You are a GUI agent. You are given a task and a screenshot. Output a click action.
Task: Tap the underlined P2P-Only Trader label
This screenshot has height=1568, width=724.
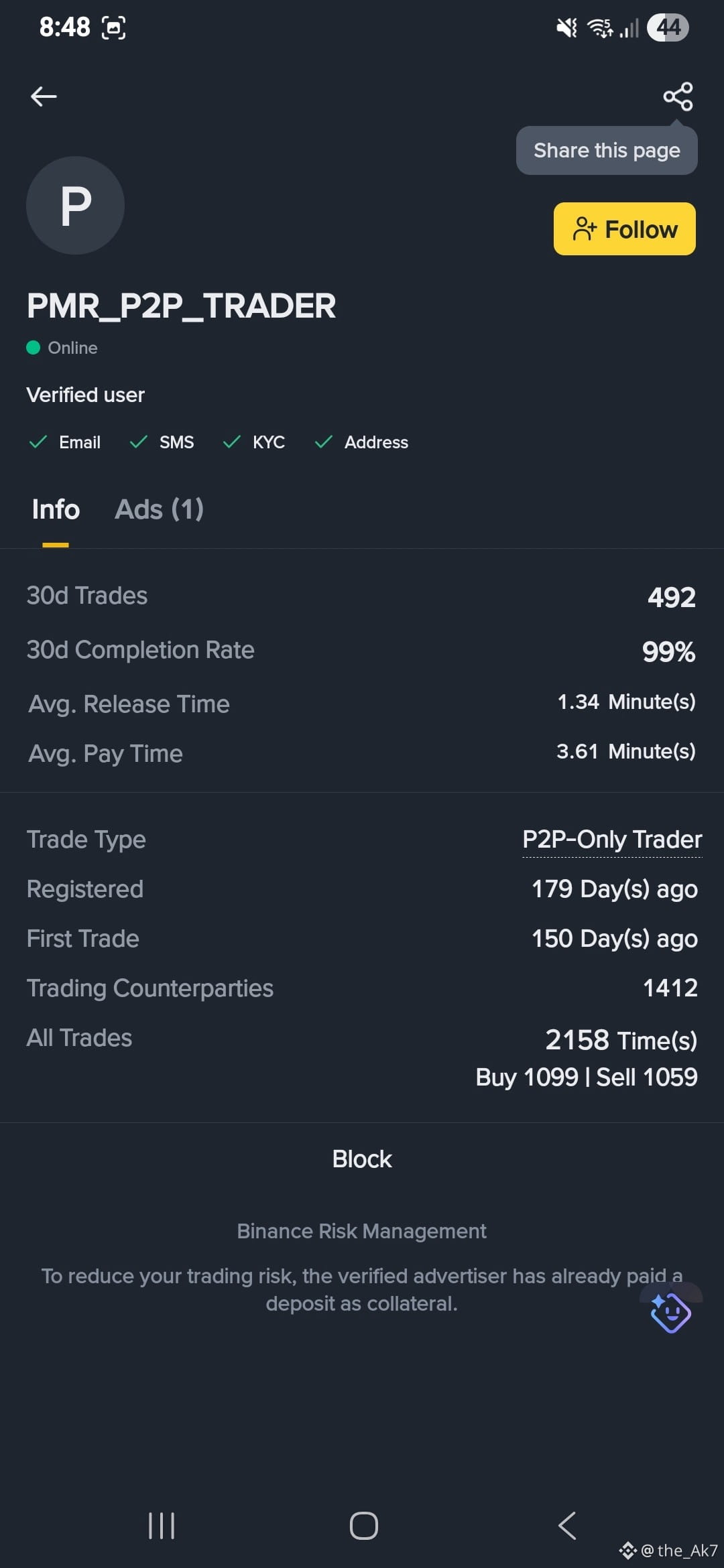612,840
